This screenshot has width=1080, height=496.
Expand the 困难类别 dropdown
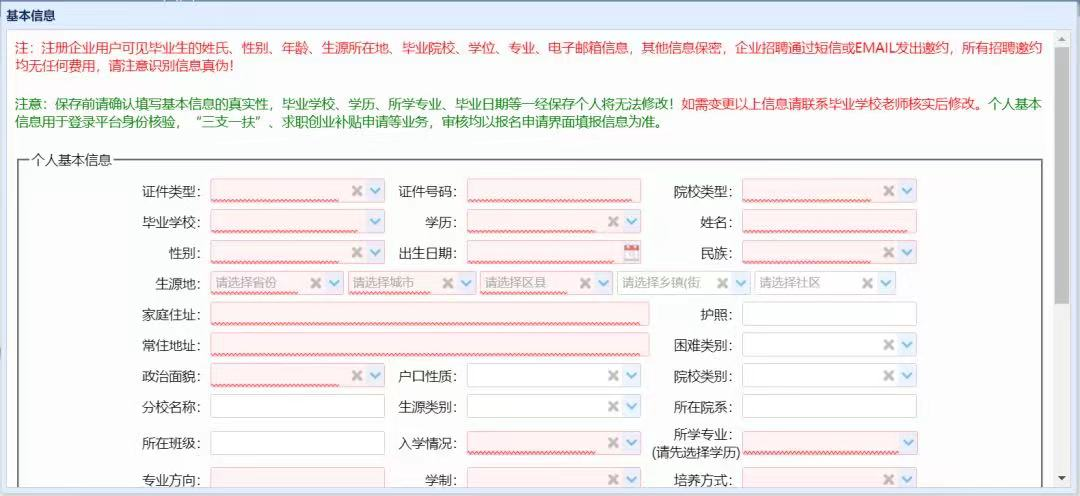pyautogui.click(x=907, y=344)
